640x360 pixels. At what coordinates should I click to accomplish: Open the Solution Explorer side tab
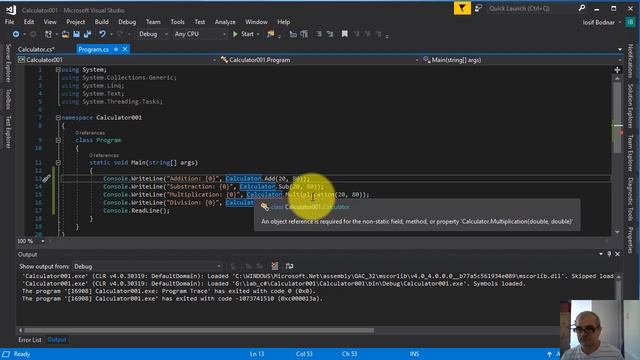pyautogui.click(x=630, y=106)
